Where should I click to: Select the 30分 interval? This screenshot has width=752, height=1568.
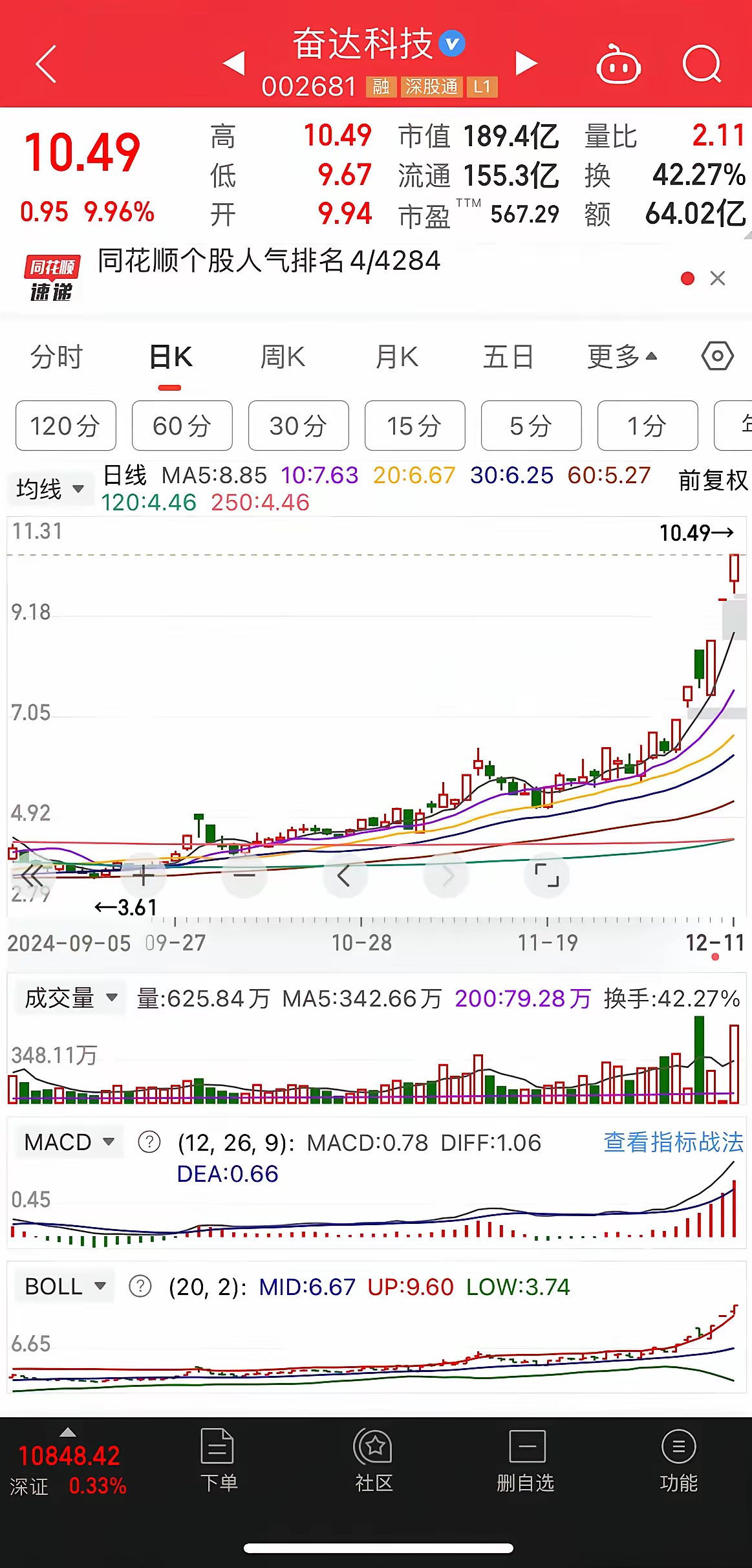[299, 426]
